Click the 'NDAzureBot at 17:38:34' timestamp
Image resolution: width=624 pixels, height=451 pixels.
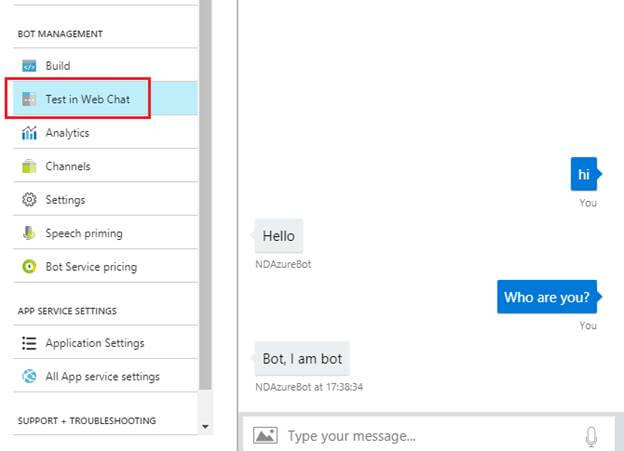point(309,387)
